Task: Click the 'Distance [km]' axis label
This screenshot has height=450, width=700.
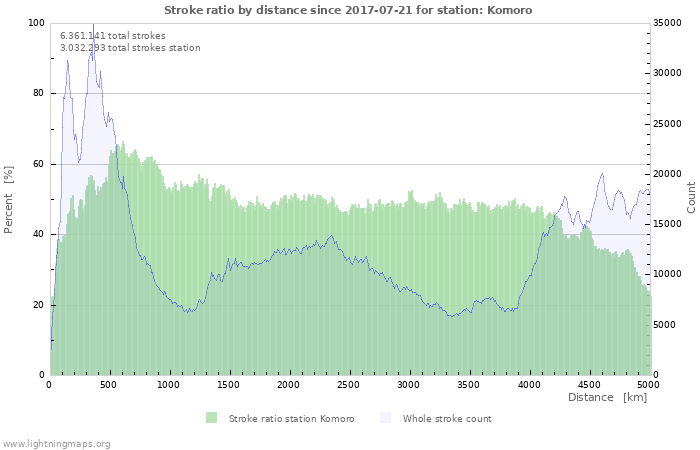Action: (607, 397)
